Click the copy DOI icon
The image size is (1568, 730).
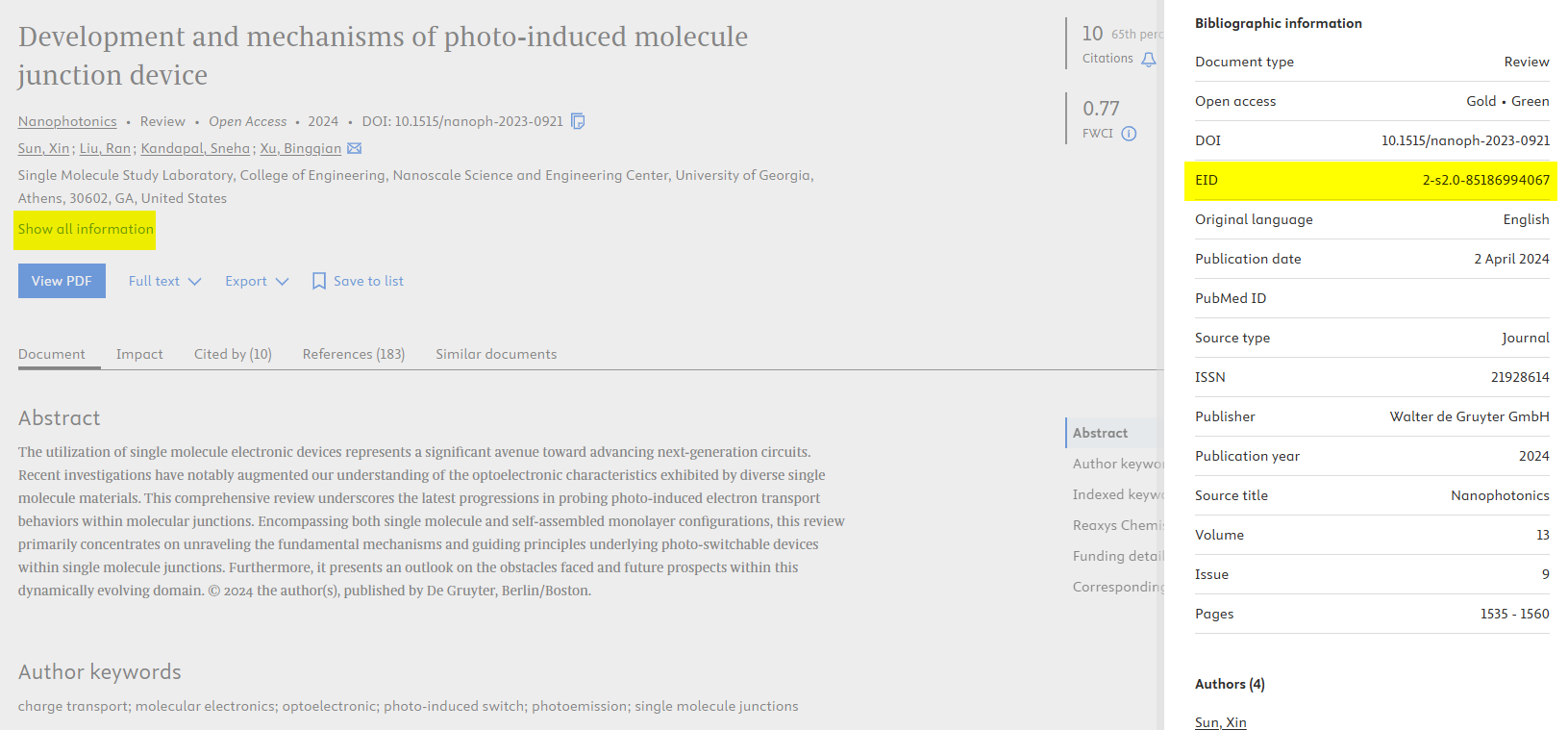(578, 121)
